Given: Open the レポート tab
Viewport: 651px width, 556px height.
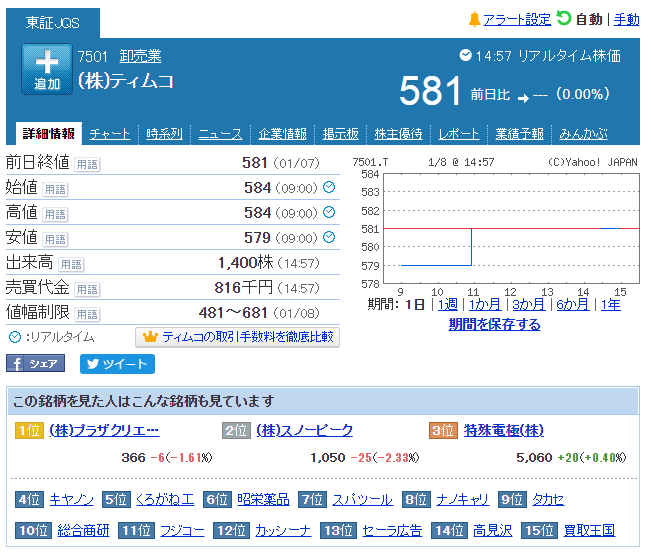Looking at the screenshot, I should point(459,134).
